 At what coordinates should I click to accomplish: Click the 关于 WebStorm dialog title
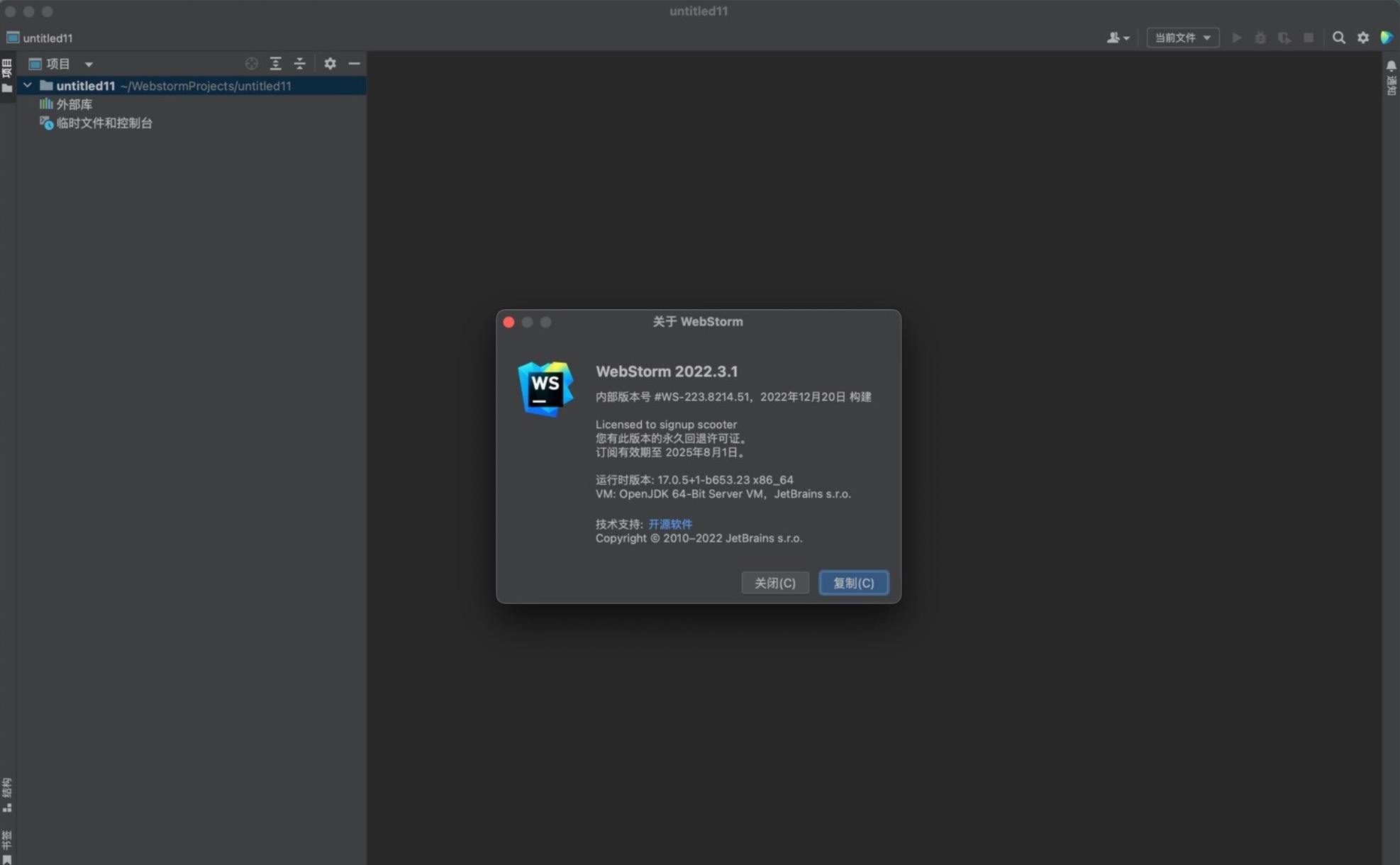click(698, 322)
